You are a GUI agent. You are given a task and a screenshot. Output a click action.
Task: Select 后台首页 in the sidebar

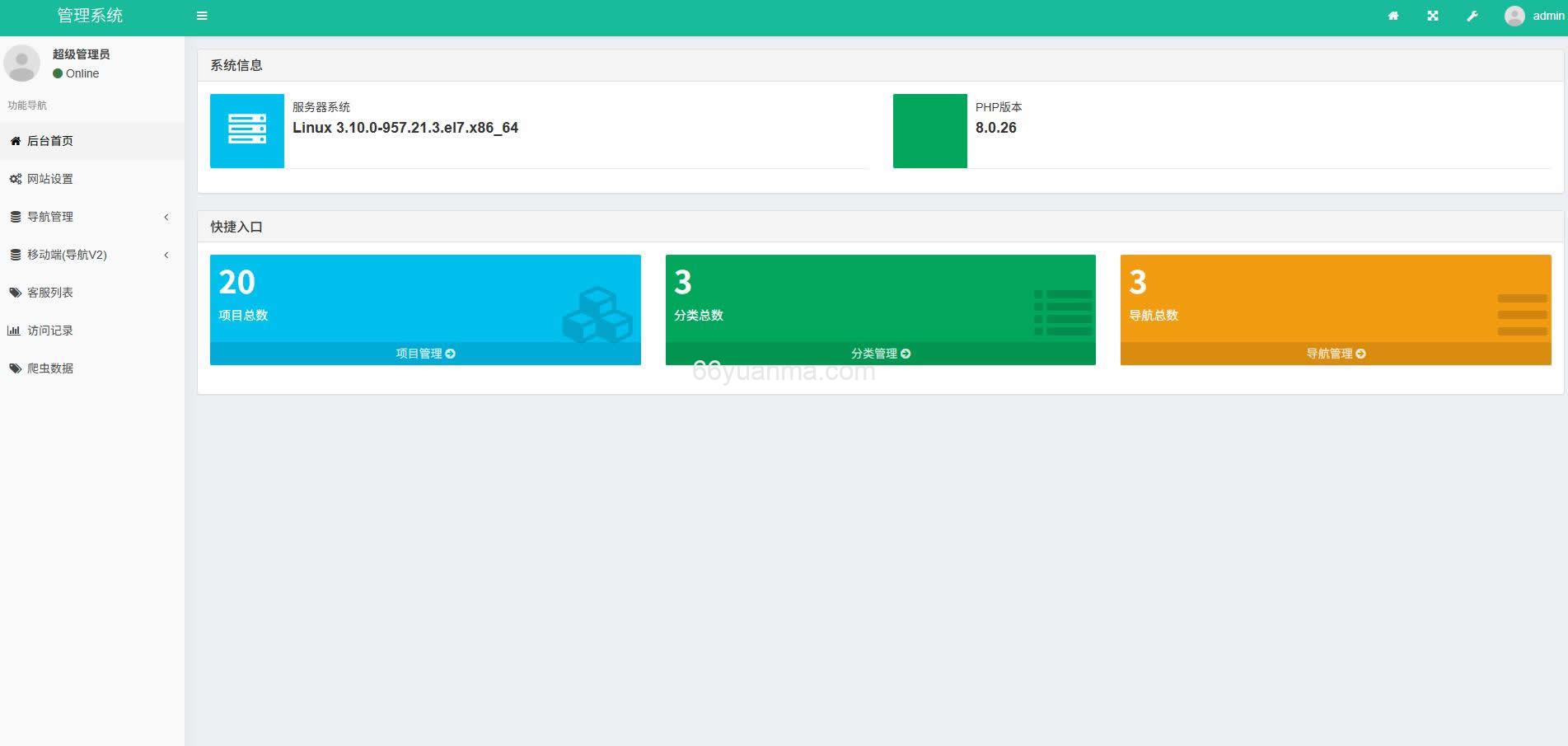coord(50,141)
